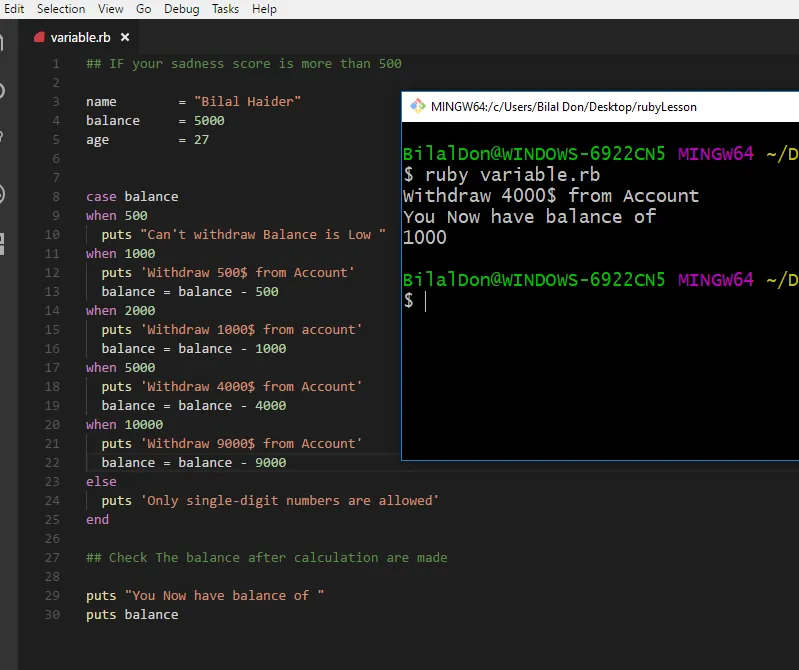
Task: Click the 'when 500' line
Action: click(117, 216)
